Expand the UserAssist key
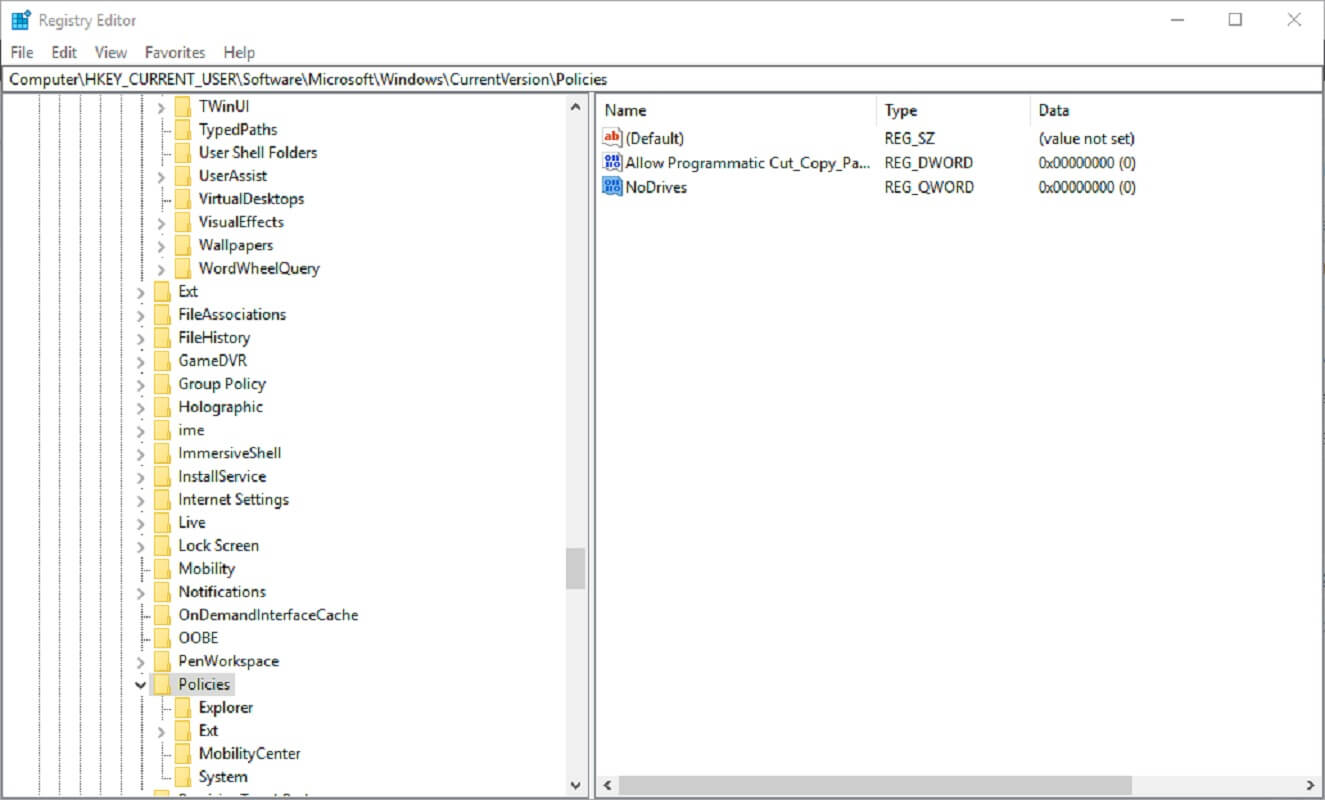Viewport: 1325px width, 800px height. (161, 175)
